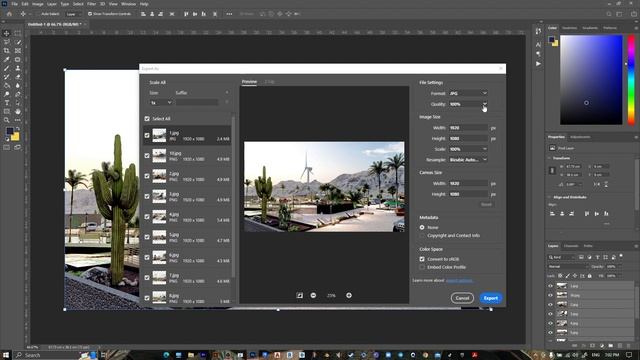This screenshot has height=360, width=640.
Task: Select the Brush tool
Action: coord(7,68)
